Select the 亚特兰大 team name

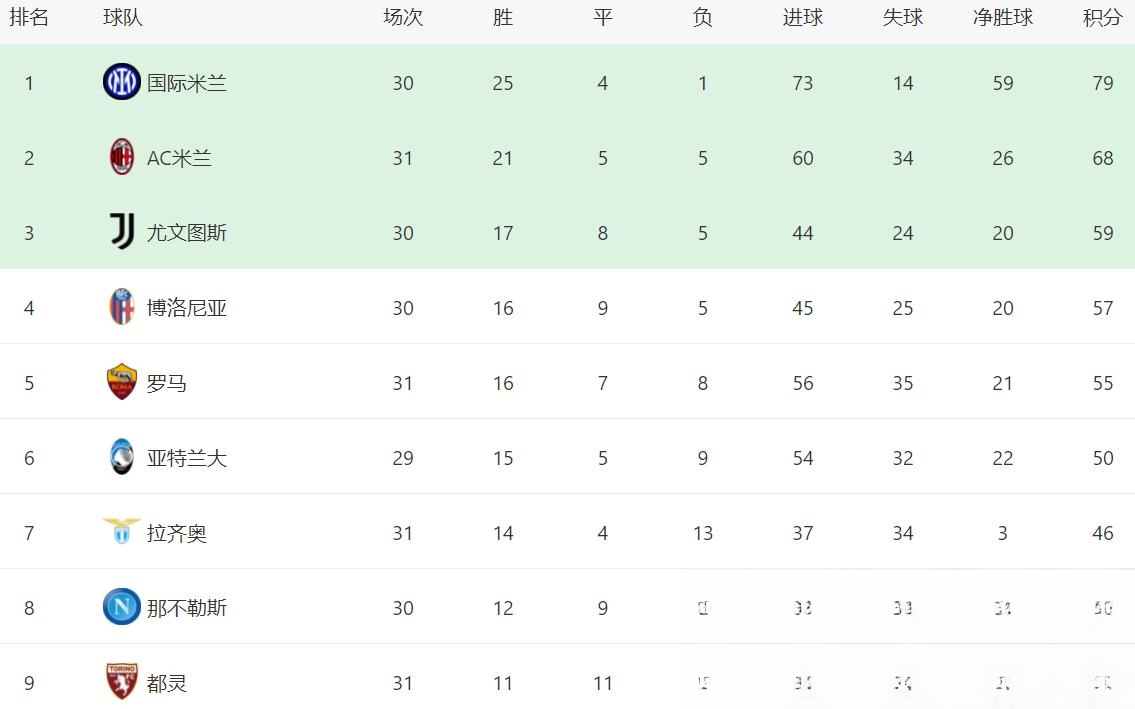click(x=187, y=458)
